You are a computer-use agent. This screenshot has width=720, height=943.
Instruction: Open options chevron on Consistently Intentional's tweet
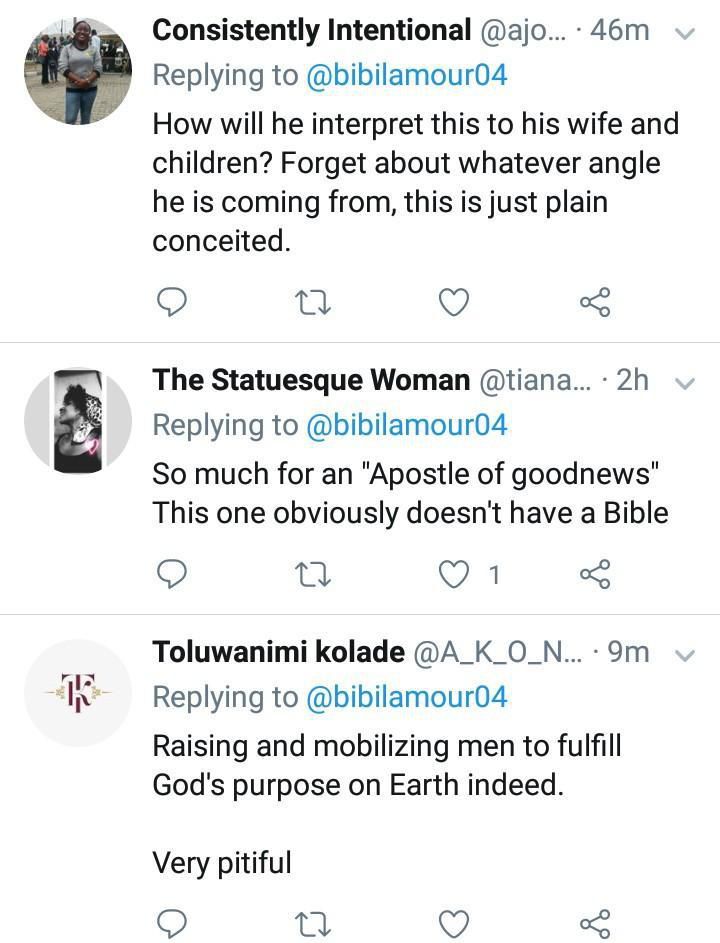pos(685,33)
